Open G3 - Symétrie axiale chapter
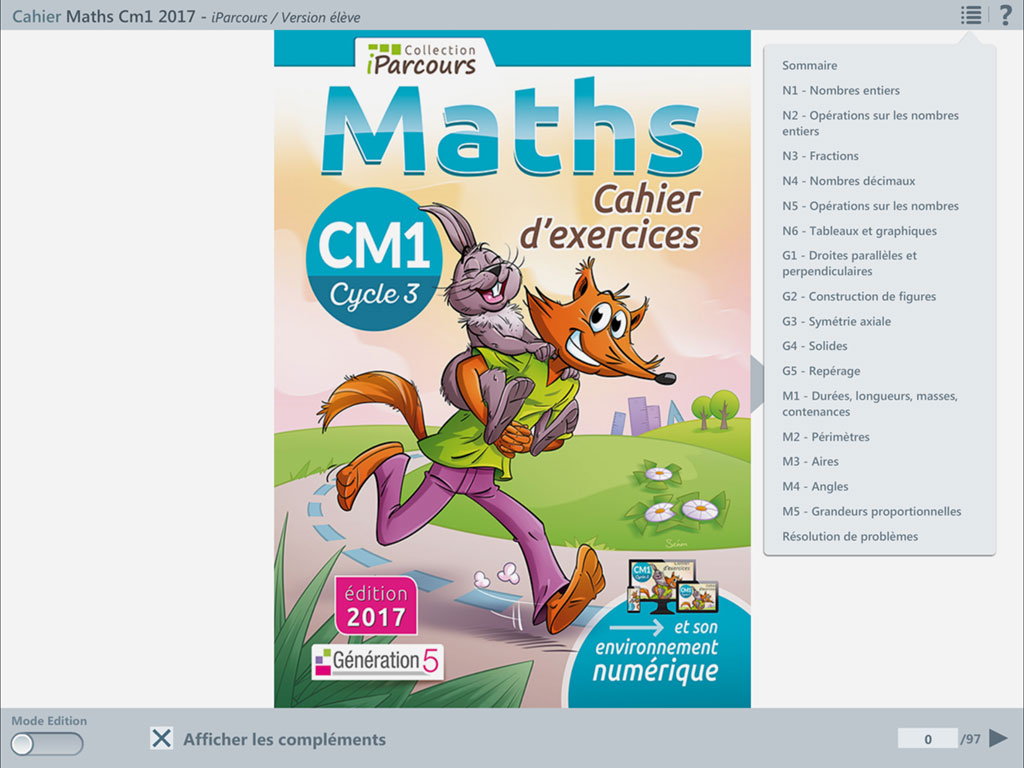 point(837,321)
